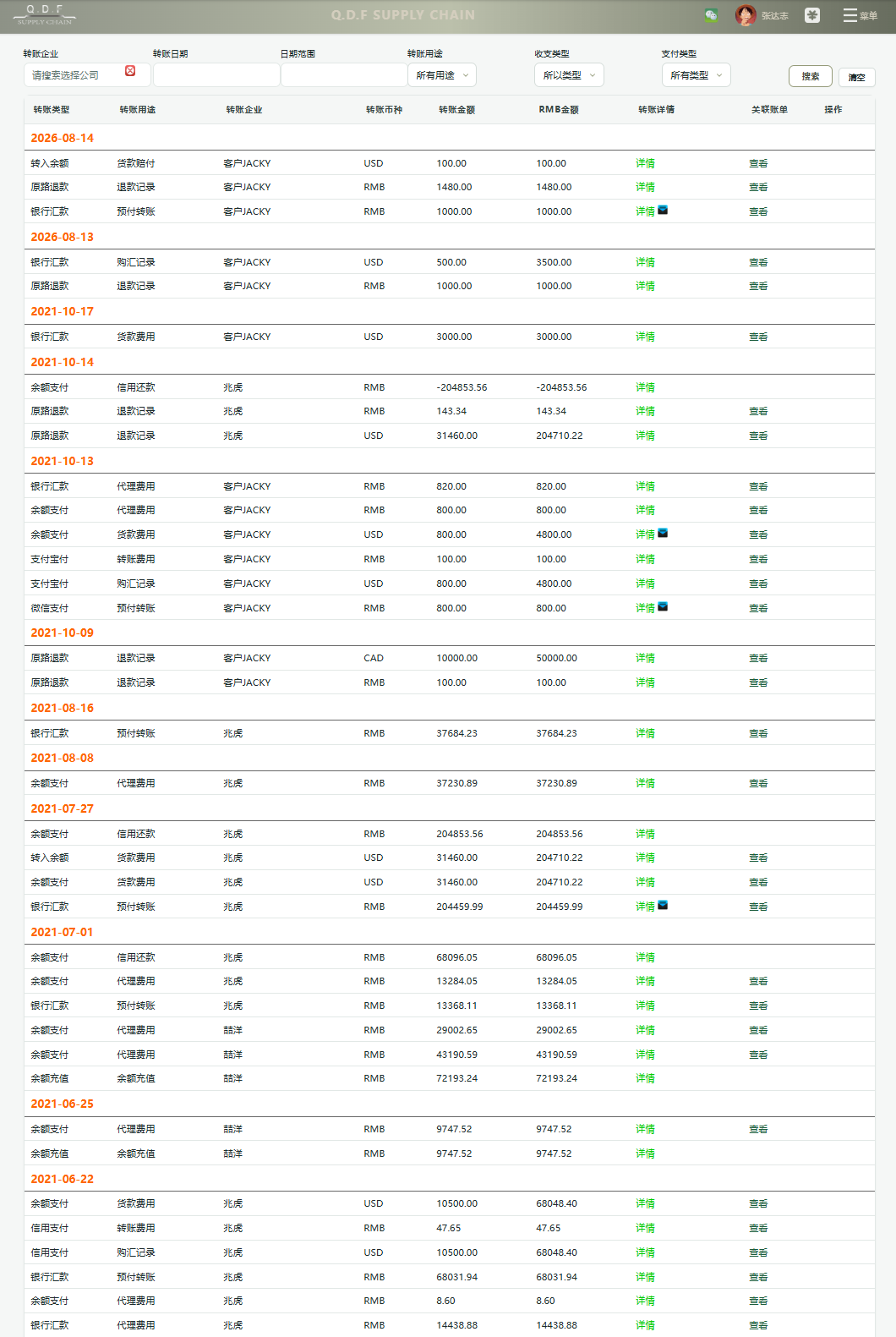Open 详情 for 820.00 代理费用 row
This screenshot has height=1337, width=896.
pos(645,486)
